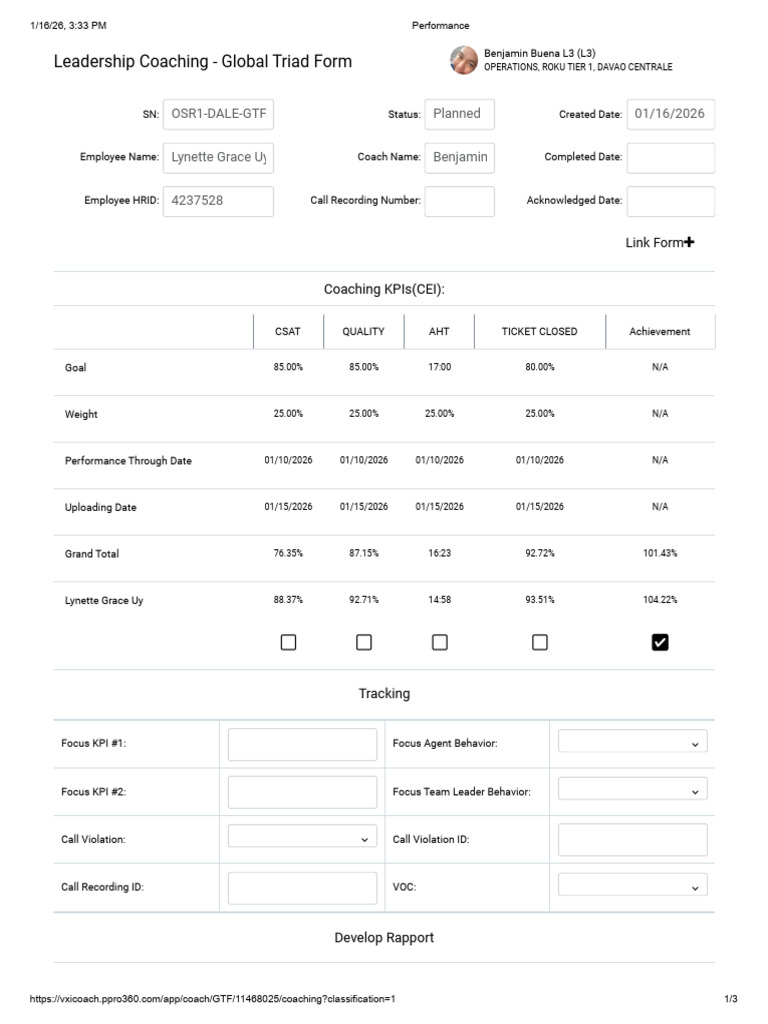
Task: Click the Call Violation ID field
Action: (632, 840)
